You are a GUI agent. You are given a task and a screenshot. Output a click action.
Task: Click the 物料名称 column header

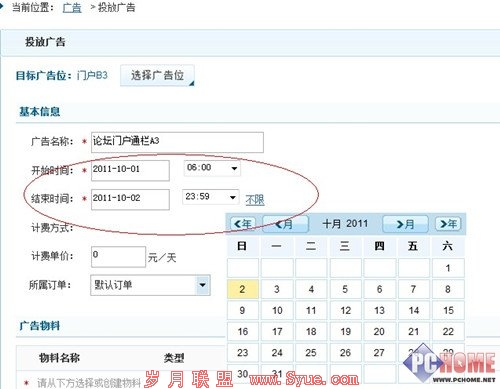tap(59, 358)
